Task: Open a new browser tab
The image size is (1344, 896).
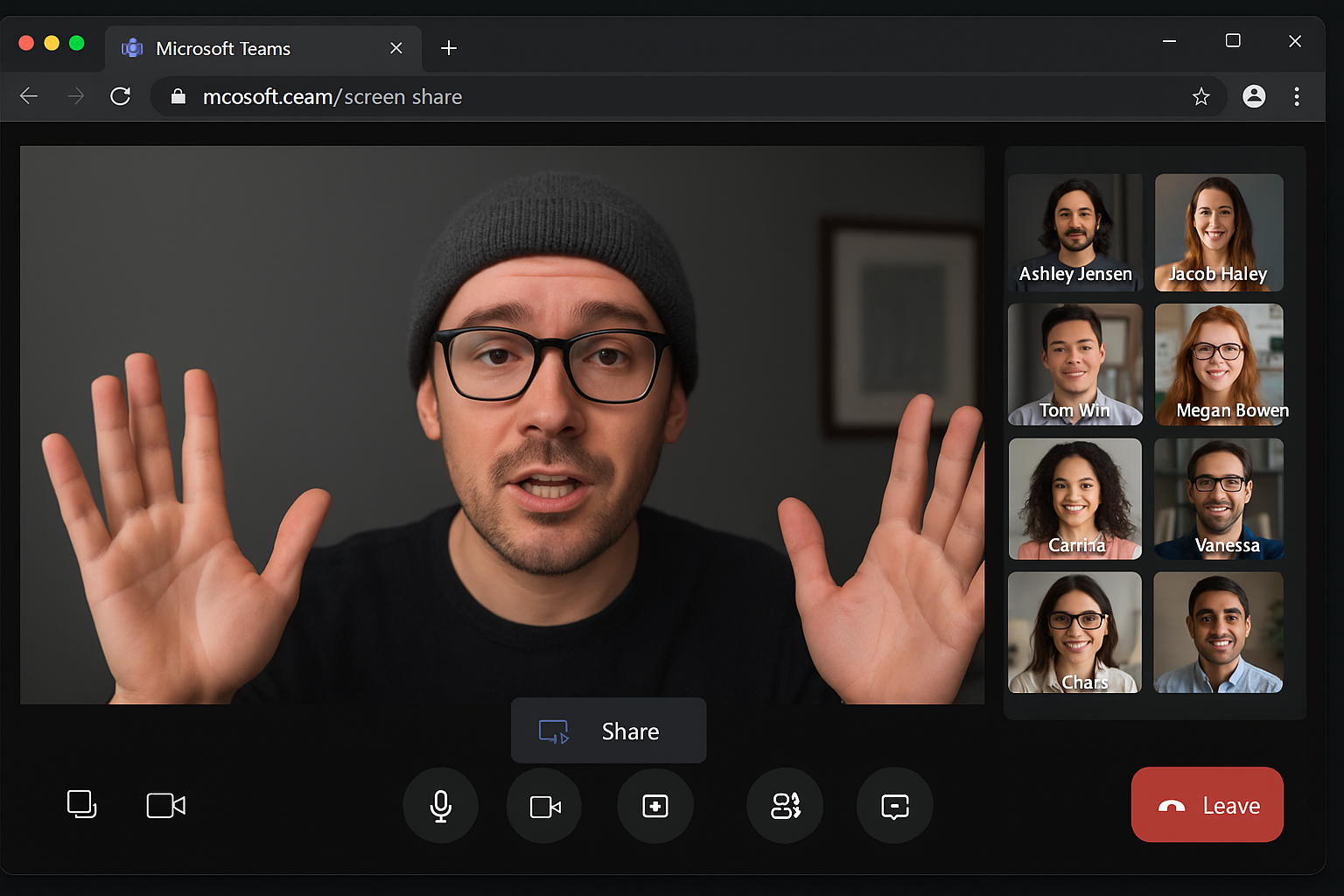Action: (449, 48)
